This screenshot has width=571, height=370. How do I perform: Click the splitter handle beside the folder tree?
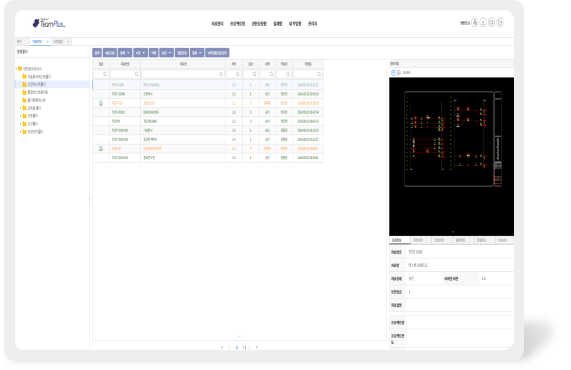tap(90, 200)
